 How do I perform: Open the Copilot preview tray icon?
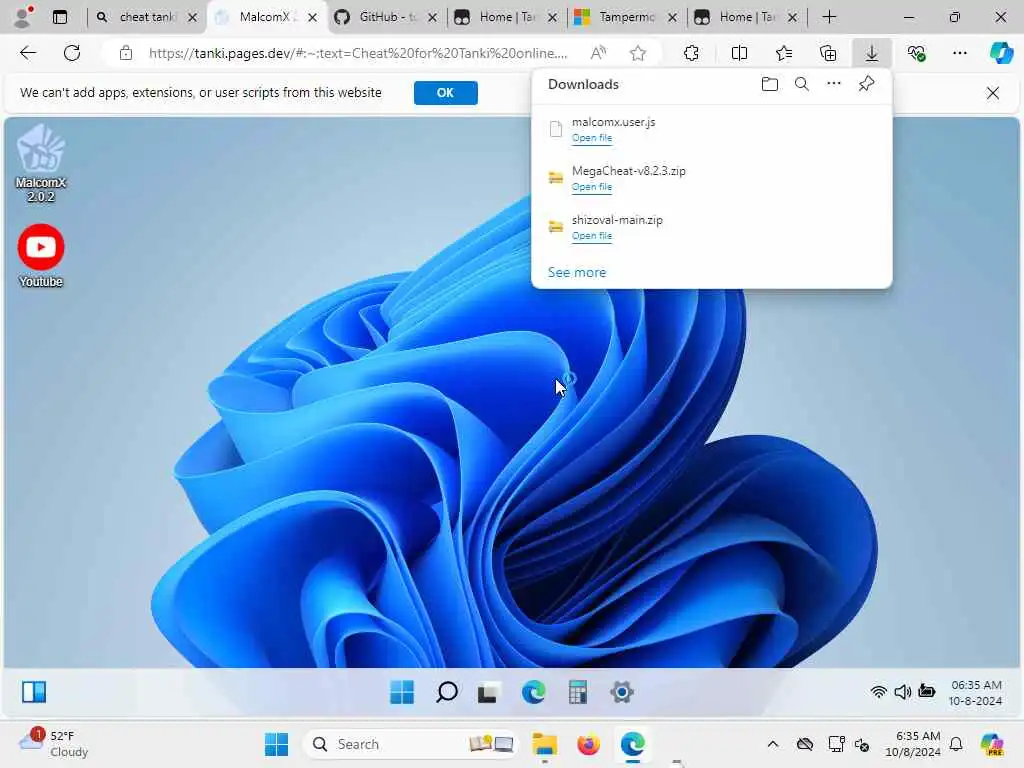tap(992, 744)
